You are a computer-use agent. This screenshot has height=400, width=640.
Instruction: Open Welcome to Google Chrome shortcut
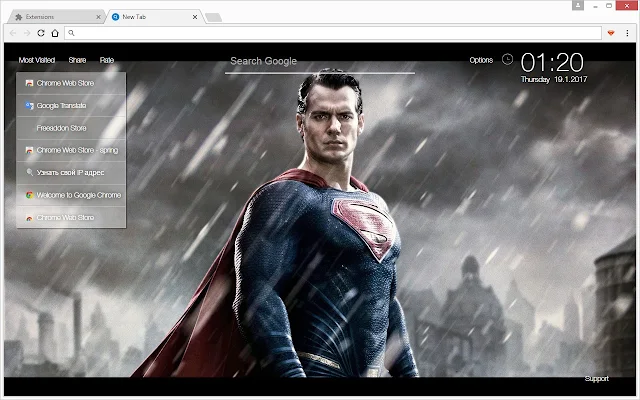coord(71,195)
